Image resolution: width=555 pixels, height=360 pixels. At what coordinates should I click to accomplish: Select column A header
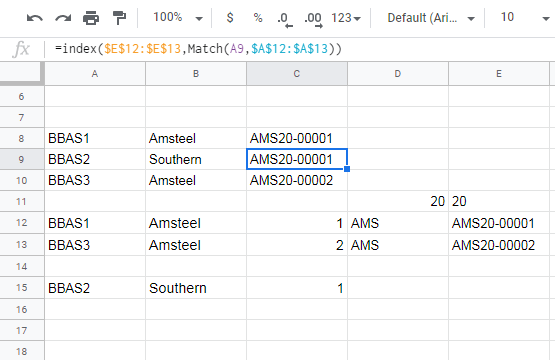(95, 74)
